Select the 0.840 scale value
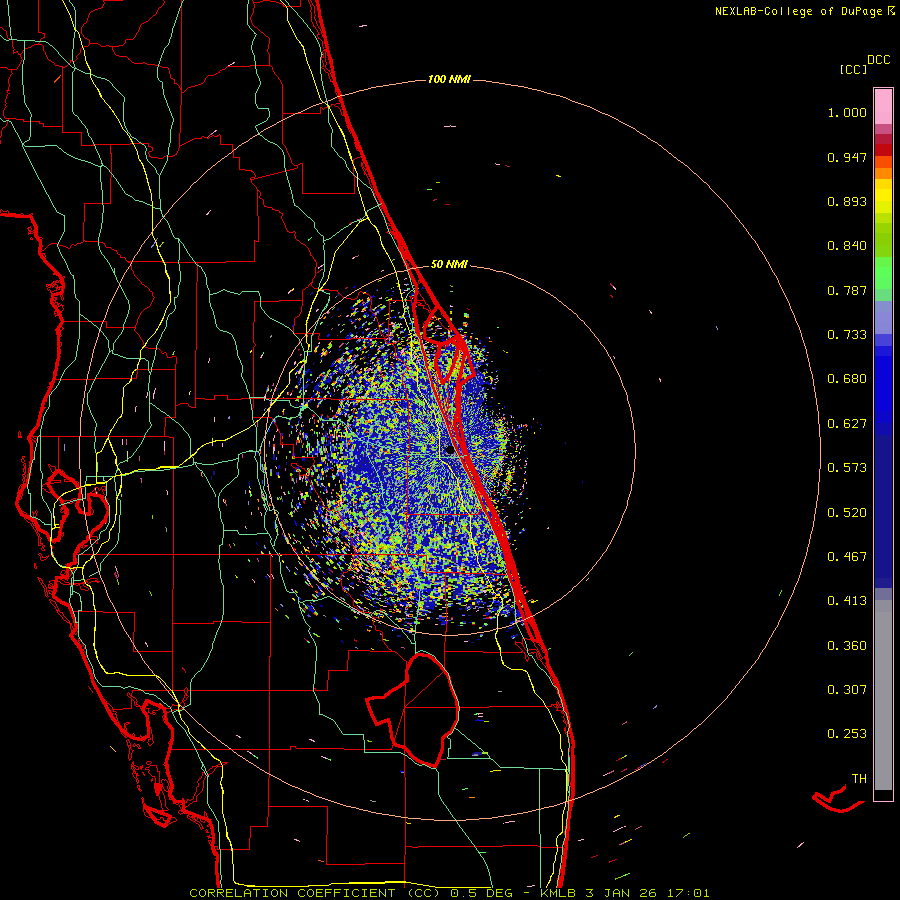The width and height of the screenshot is (900, 900). click(847, 246)
